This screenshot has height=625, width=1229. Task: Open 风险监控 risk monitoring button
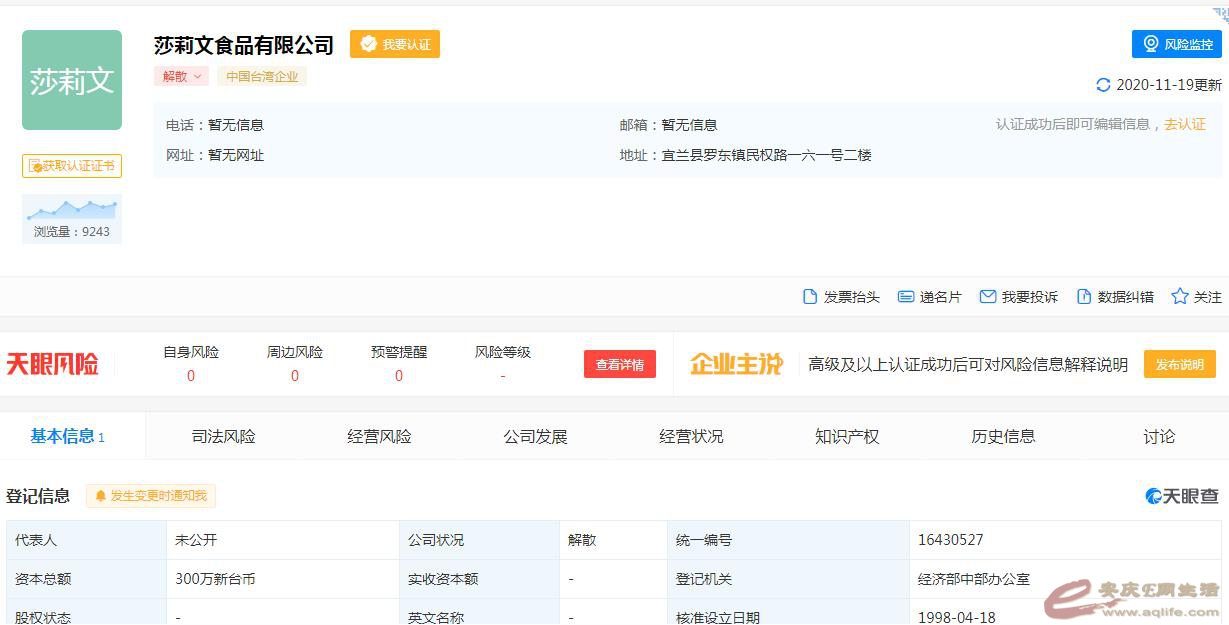(1176, 44)
